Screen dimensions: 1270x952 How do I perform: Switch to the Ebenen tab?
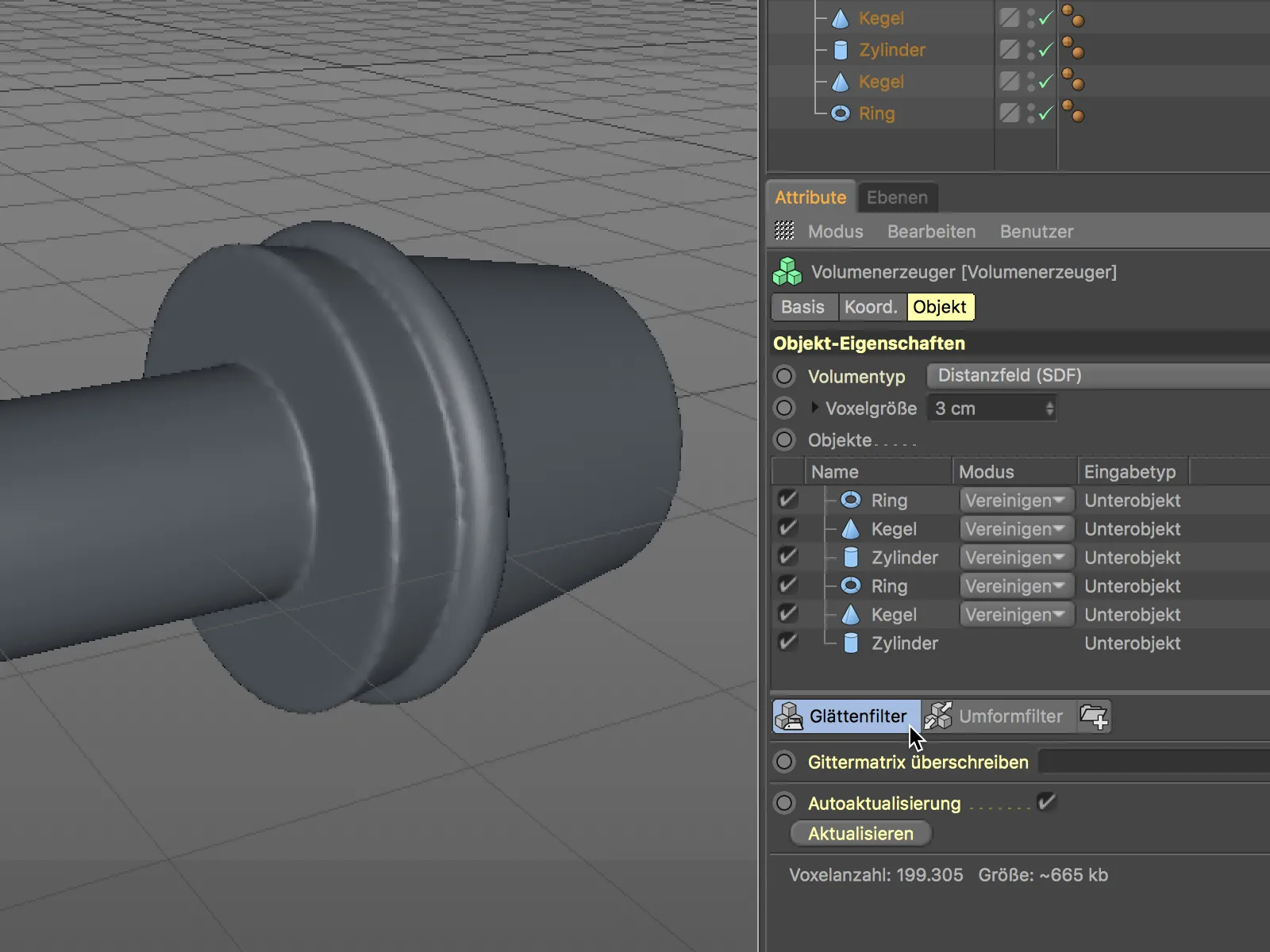pos(897,198)
